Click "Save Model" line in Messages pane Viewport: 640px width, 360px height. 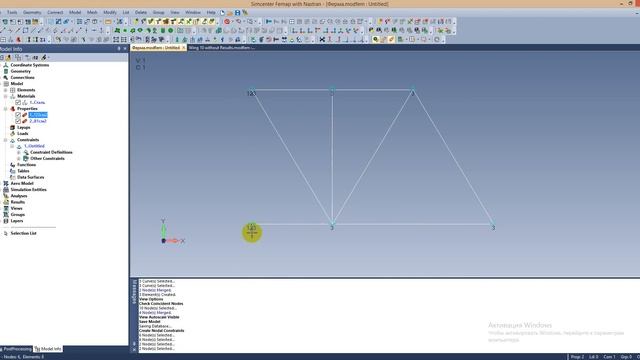150,322
